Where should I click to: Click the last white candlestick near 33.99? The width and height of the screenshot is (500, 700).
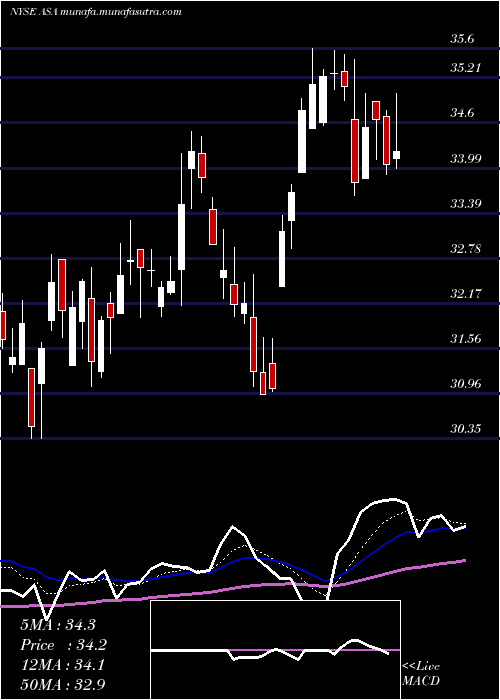[396, 155]
